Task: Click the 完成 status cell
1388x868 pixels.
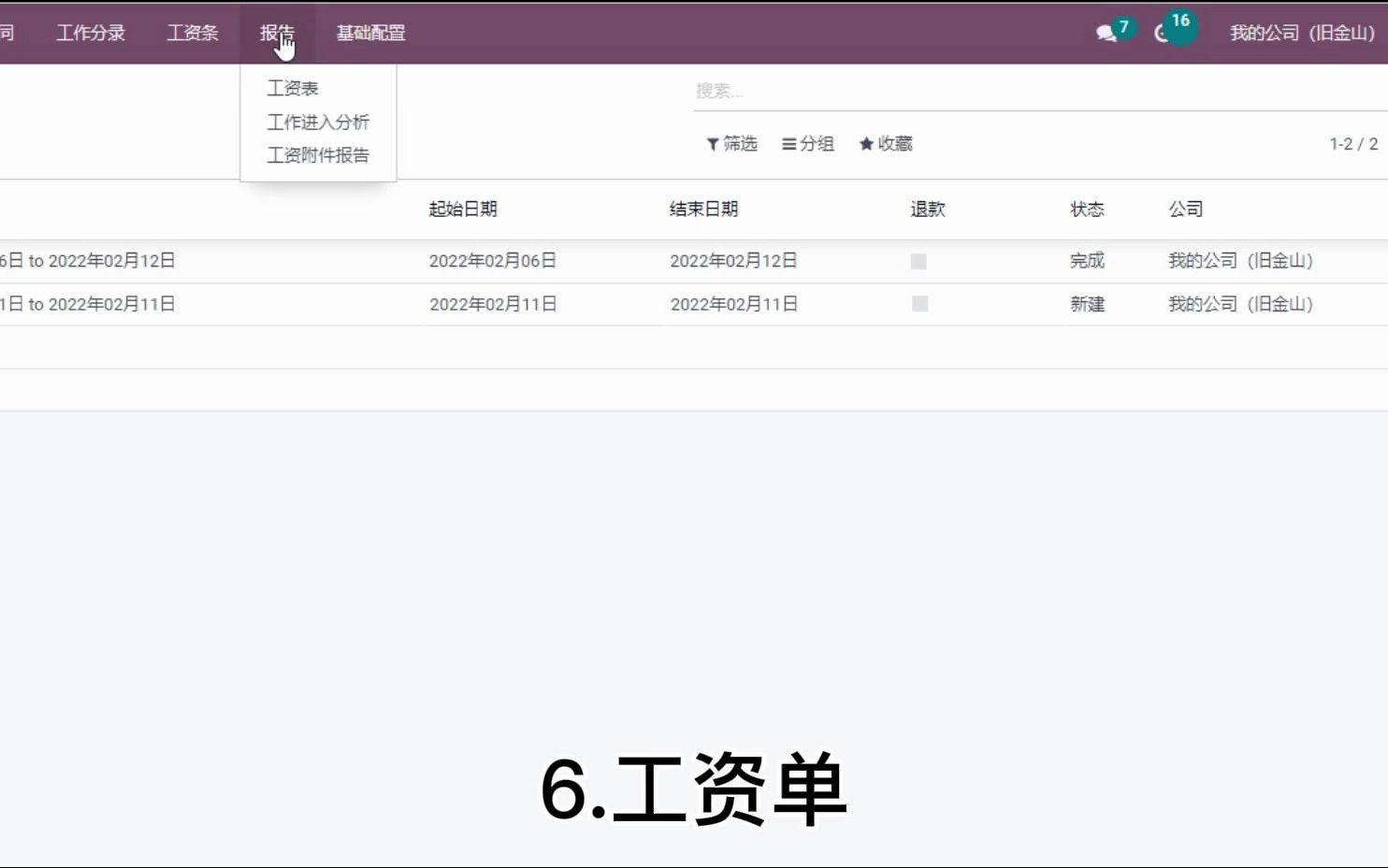Action: (1088, 261)
